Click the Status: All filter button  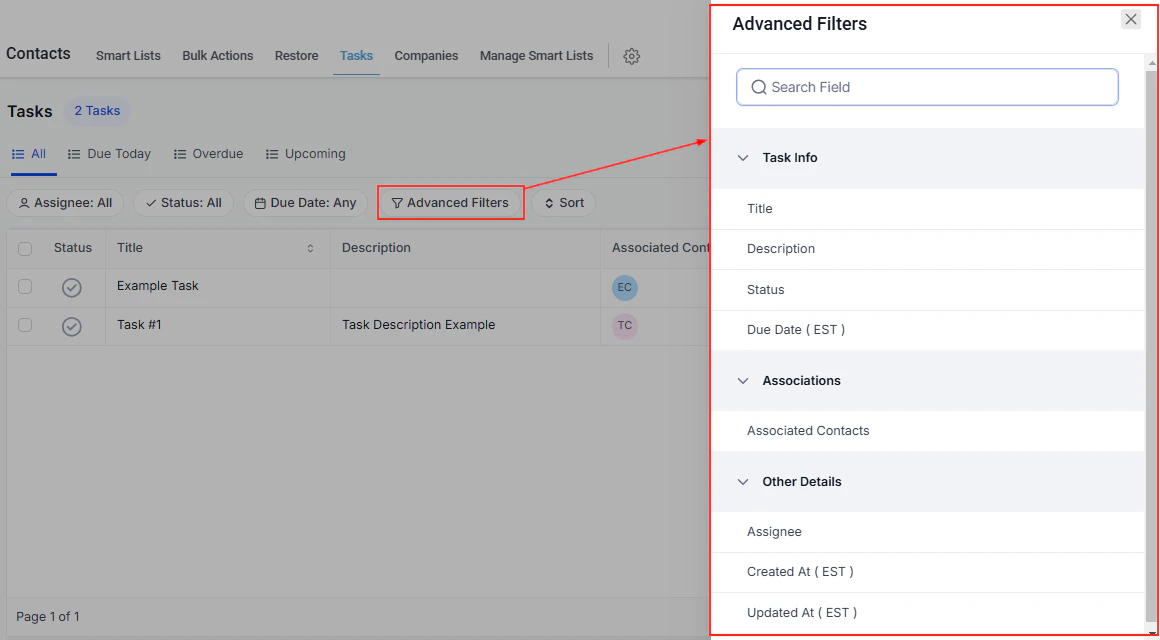point(183,203)
